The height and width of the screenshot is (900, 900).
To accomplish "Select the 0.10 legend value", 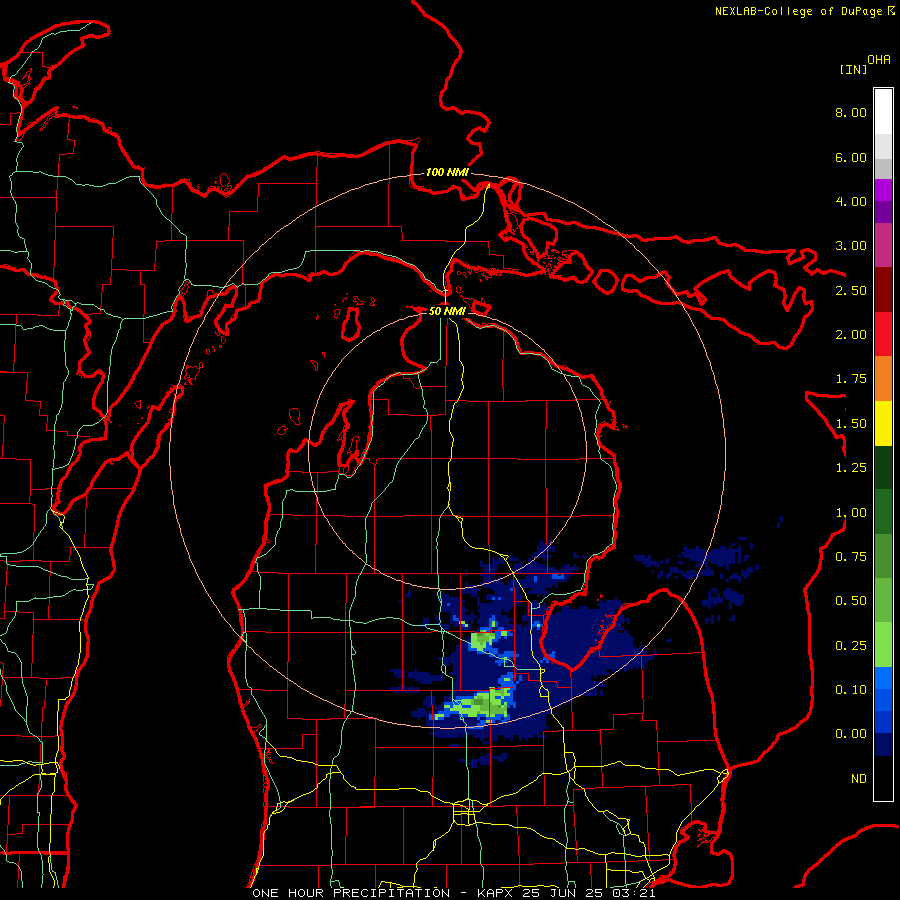I will (851, 690).
